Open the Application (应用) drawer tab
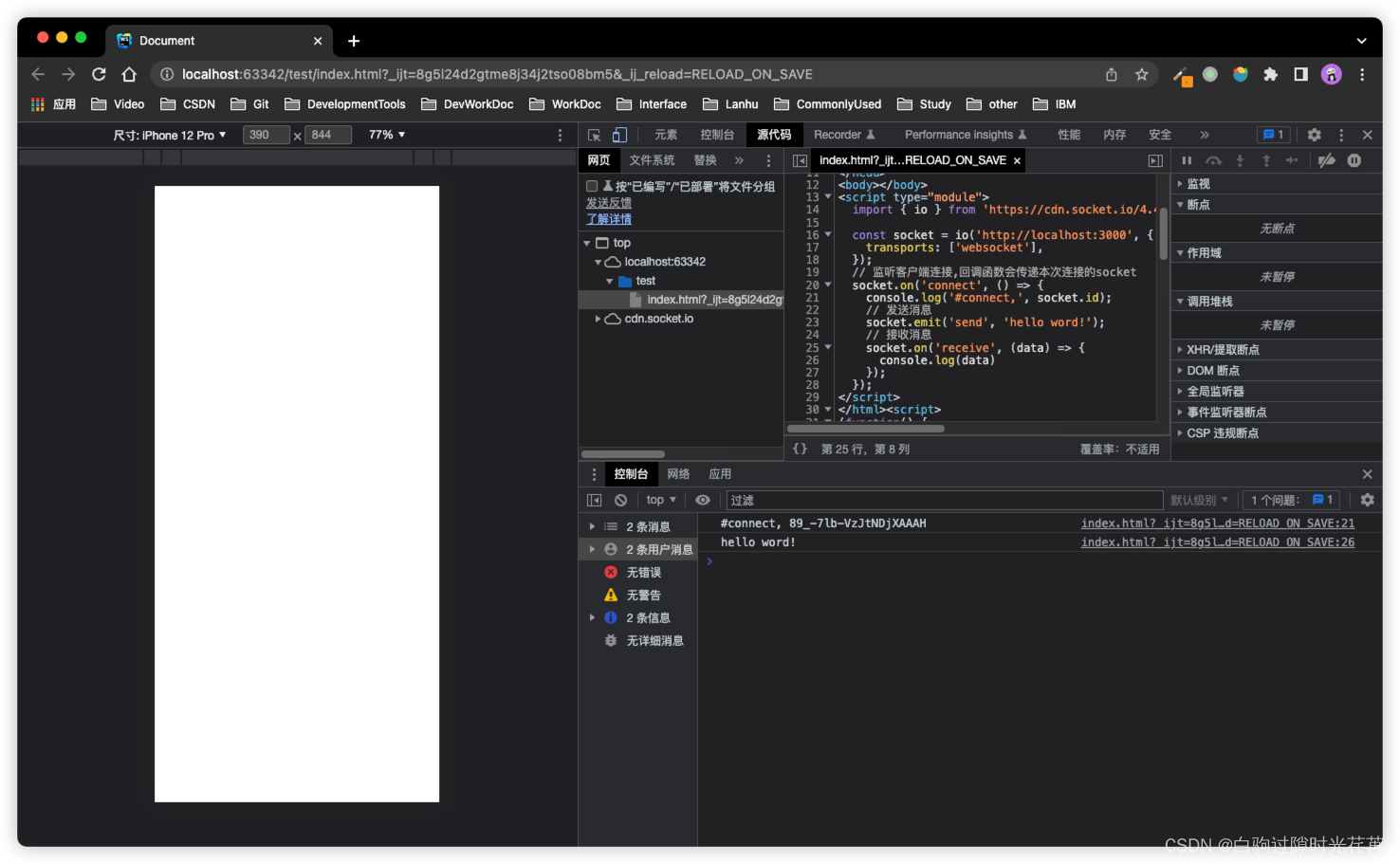The width and height of the screenshot is (1400, 864). tap(720, 474)
